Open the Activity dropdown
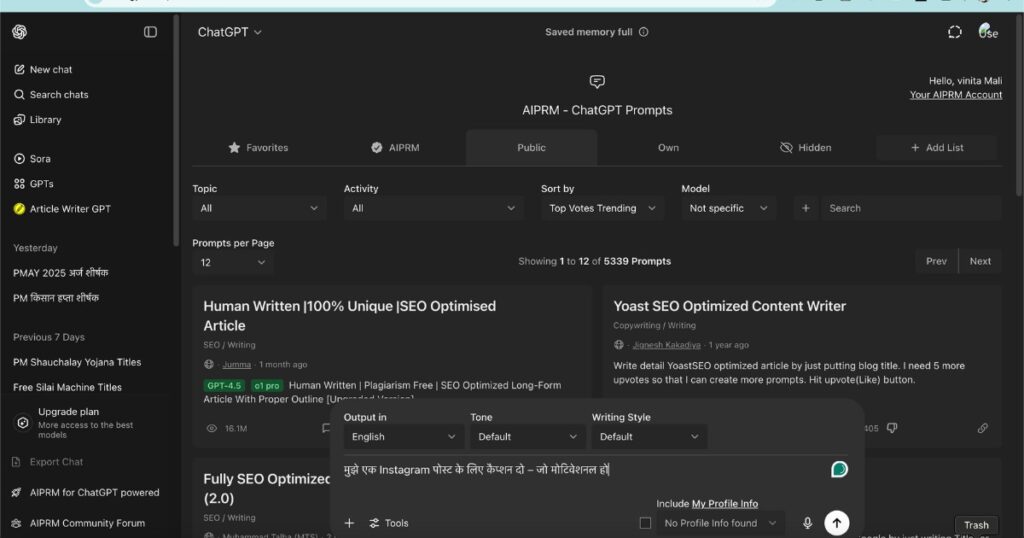Viewport: 1024px width, 538px height. (x=433, y=208)
